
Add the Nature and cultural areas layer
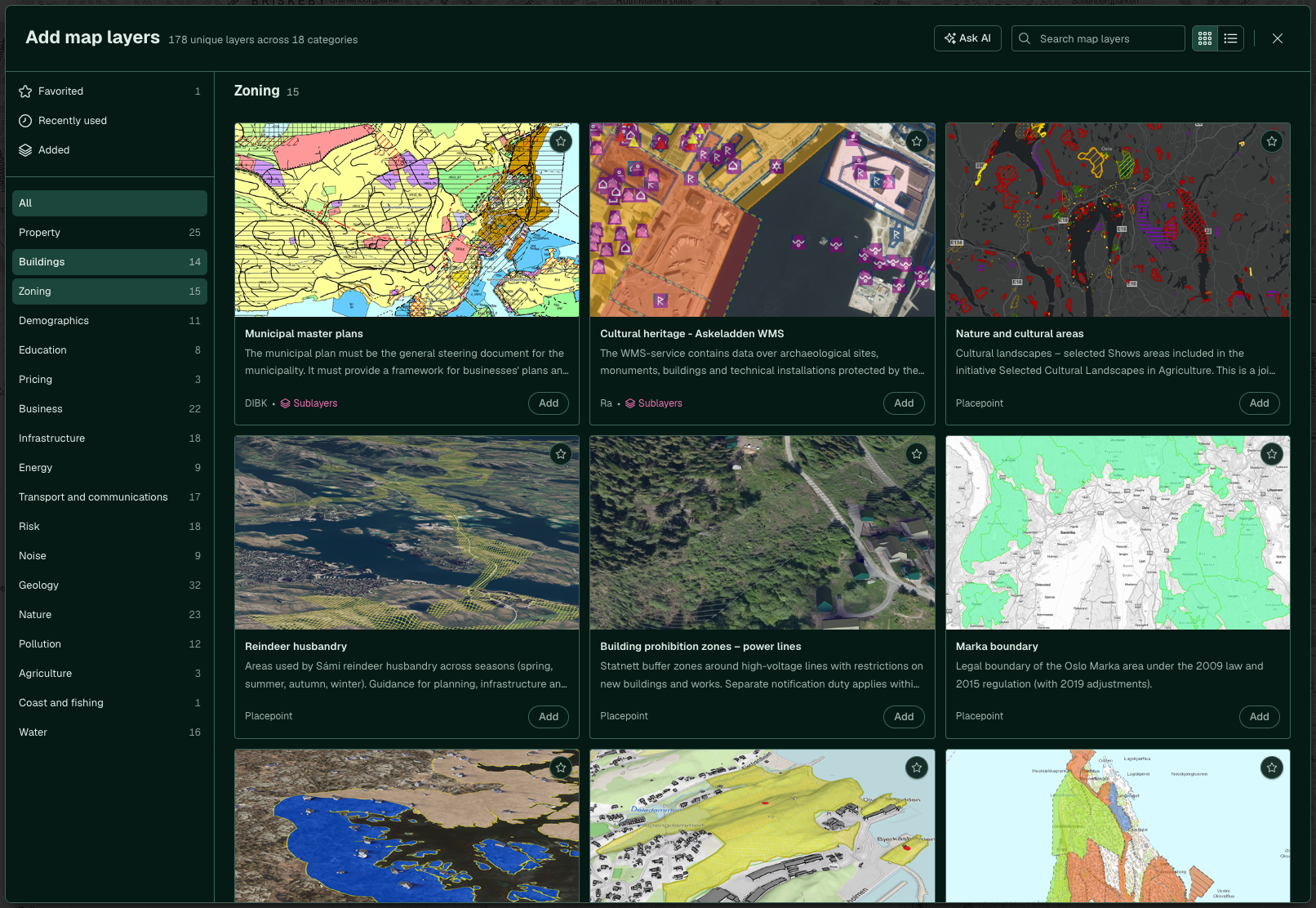coord(1260,403)
